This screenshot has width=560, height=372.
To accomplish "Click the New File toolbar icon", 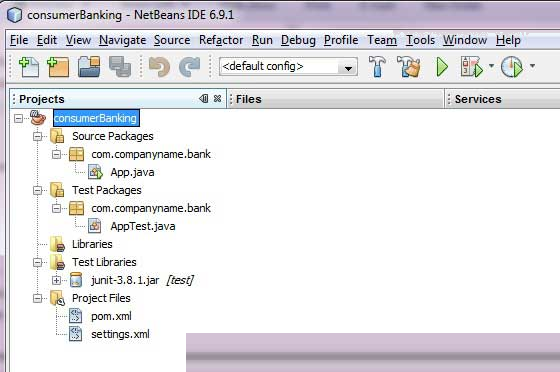I will coord(29,67).
